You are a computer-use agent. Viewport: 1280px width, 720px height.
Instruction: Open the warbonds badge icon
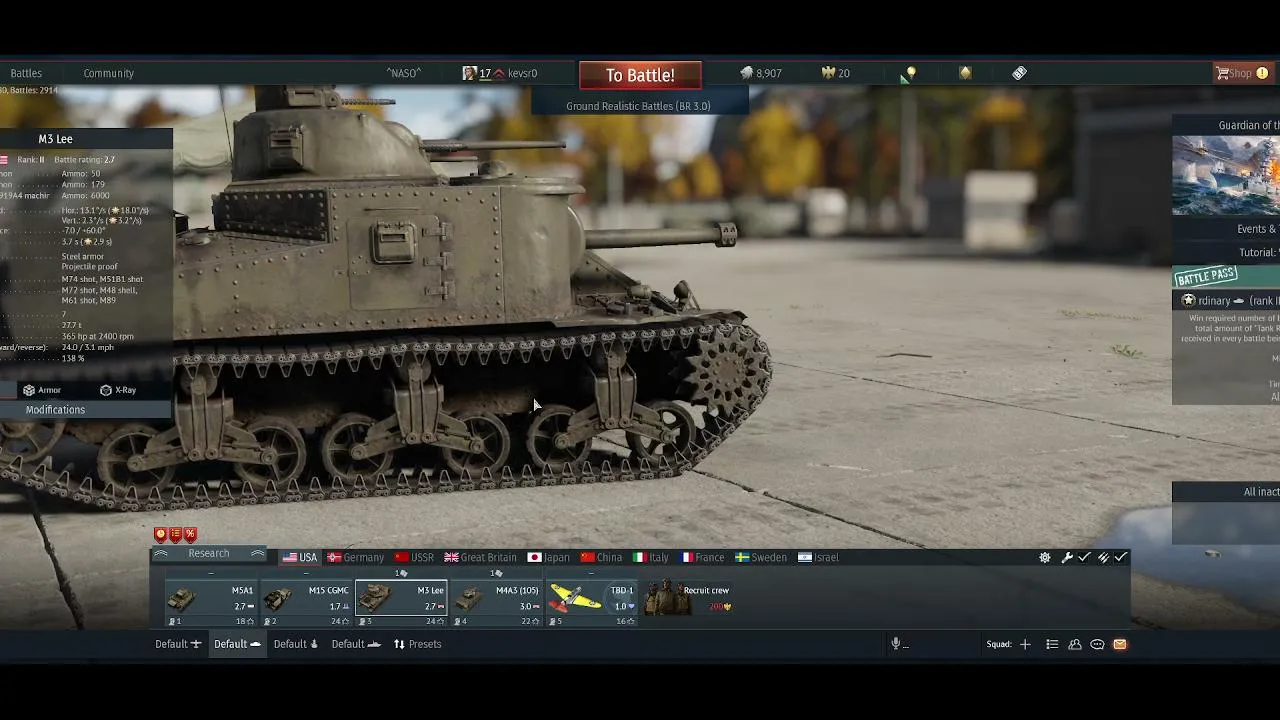965,73
